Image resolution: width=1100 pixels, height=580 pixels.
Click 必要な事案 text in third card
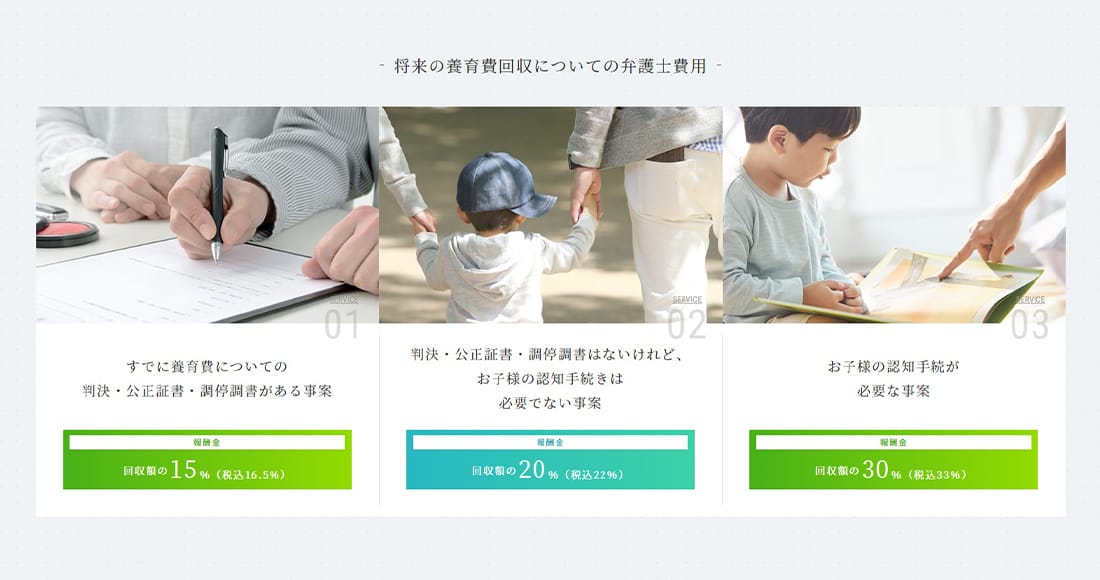tap(893, 391)
